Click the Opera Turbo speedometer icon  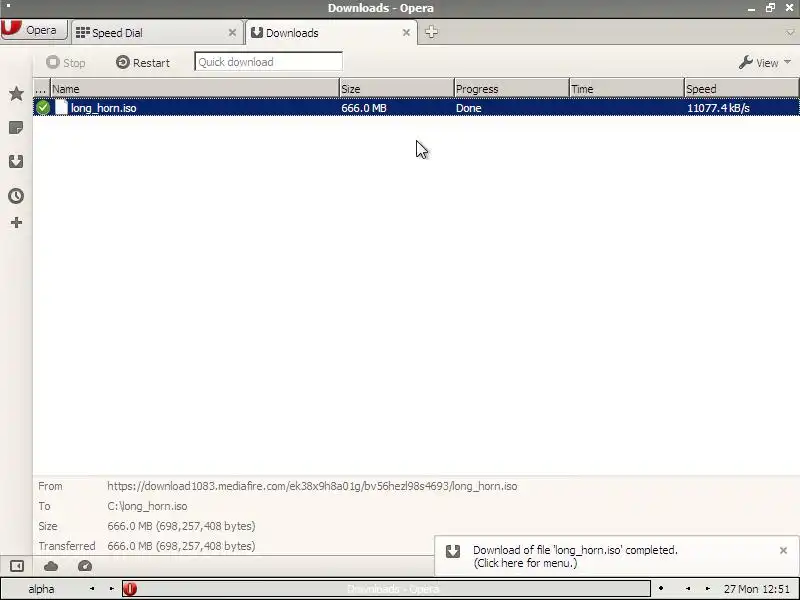pos(85,566)
